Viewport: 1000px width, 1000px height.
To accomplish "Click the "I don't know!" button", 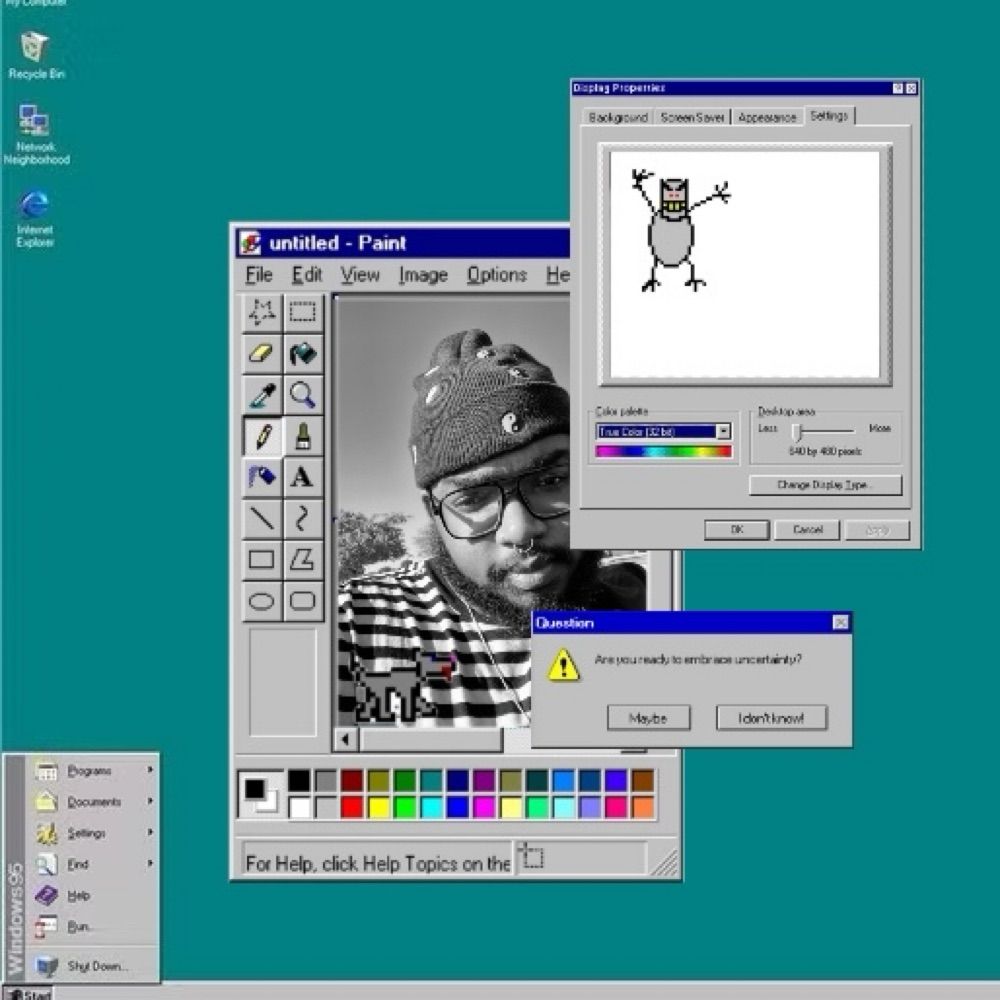I will point(772,718).
